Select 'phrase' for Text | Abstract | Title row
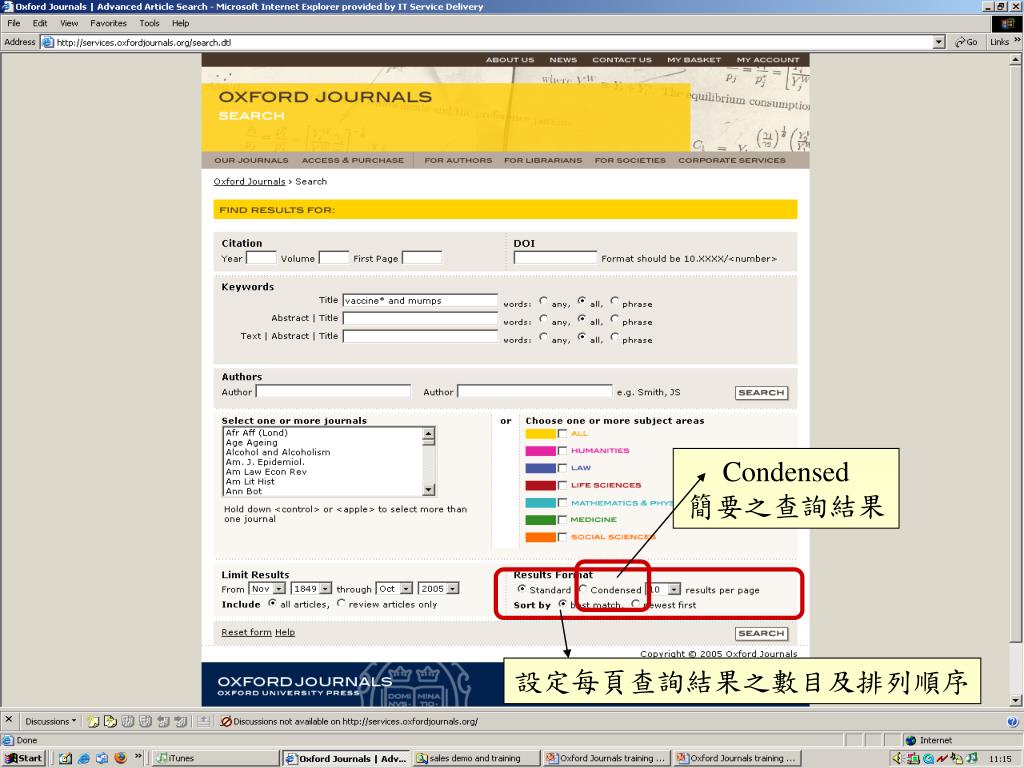Image resolution: width=1024 pixels, height=768 pixels. [615, 337]
